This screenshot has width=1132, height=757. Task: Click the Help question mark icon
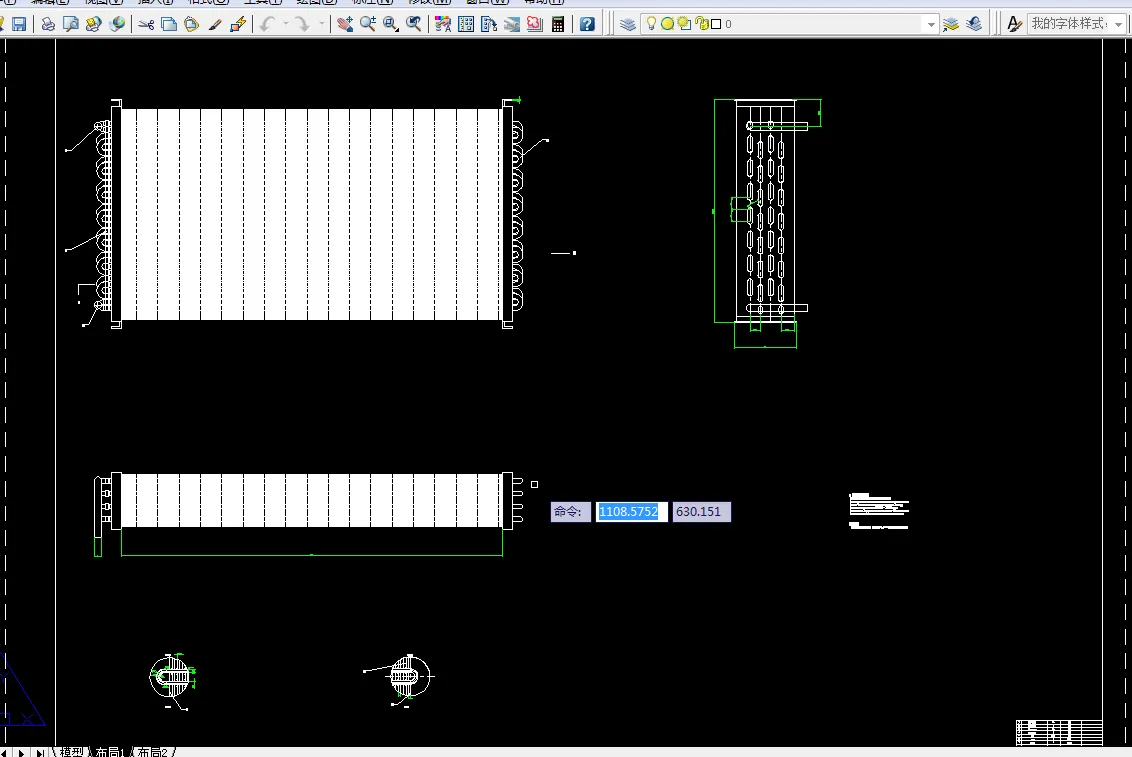pos(588,24)
